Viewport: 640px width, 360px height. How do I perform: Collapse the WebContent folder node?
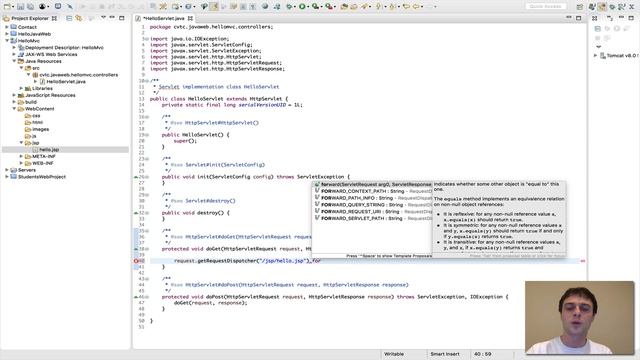14,109
